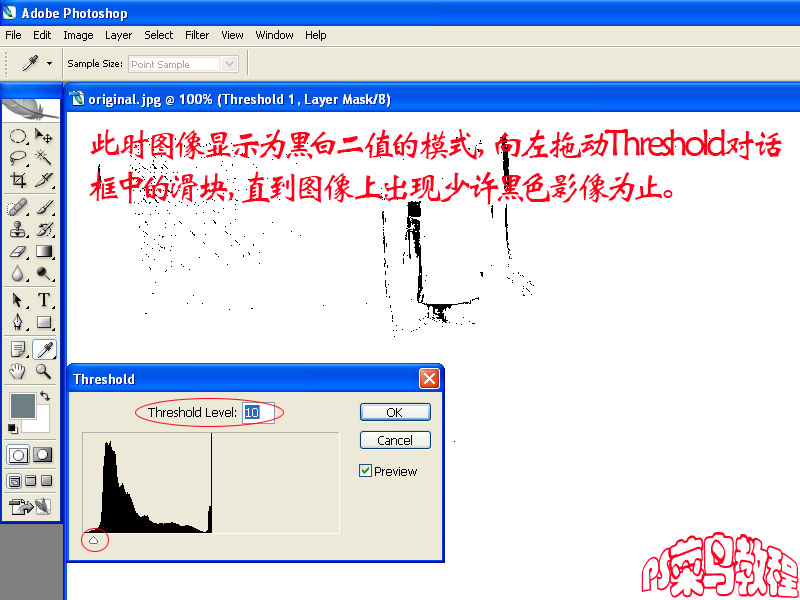800x600 pixels.
Task: Click the Eyedropper icon in options bar
Action: click(30, 64)
